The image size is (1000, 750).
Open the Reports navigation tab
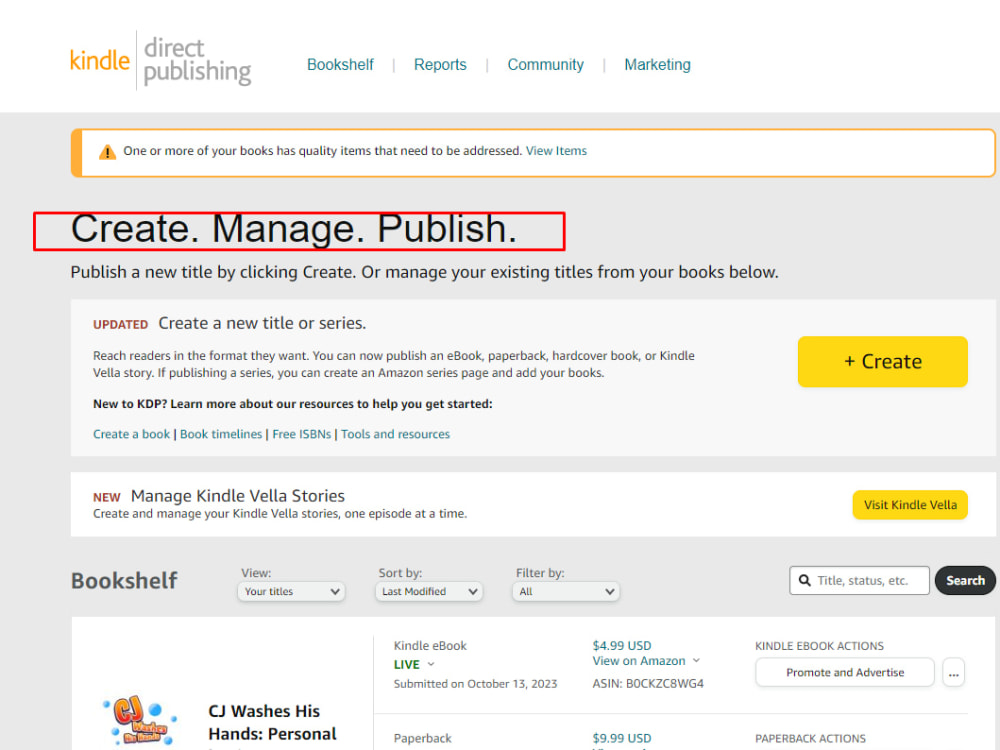[440, 64]
